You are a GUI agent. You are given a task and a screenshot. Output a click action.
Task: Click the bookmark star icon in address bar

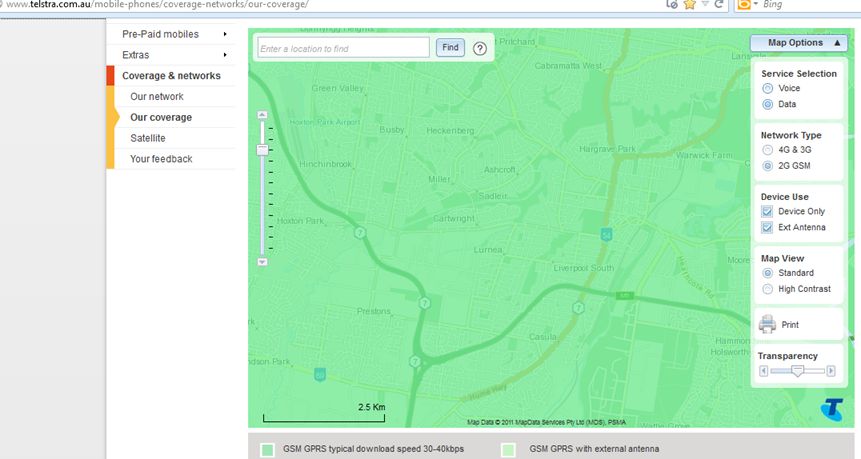pos(690,4)
